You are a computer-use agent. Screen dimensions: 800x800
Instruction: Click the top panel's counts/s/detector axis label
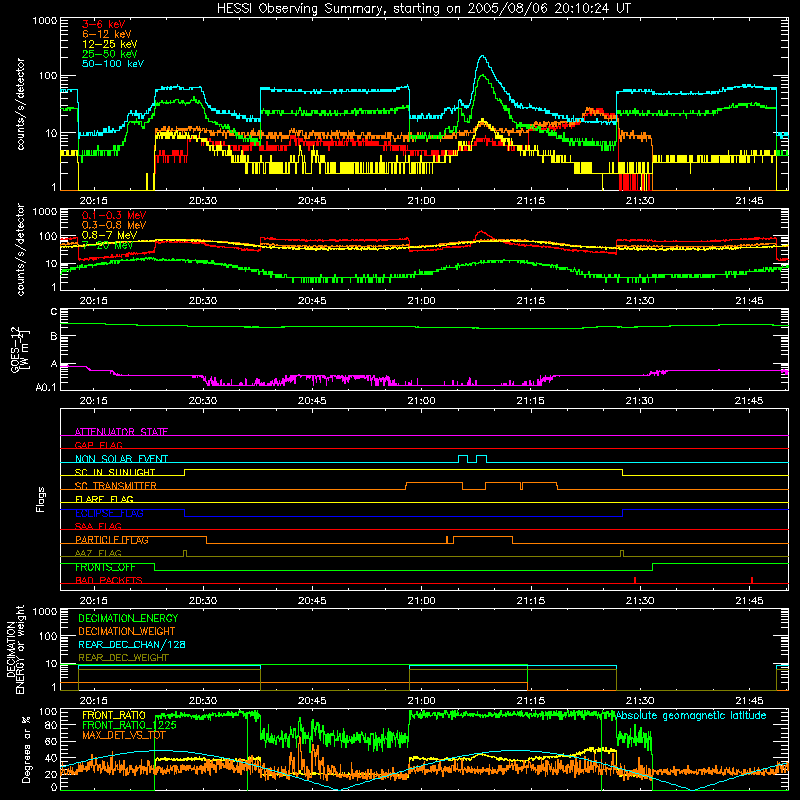tap(20, 104)
